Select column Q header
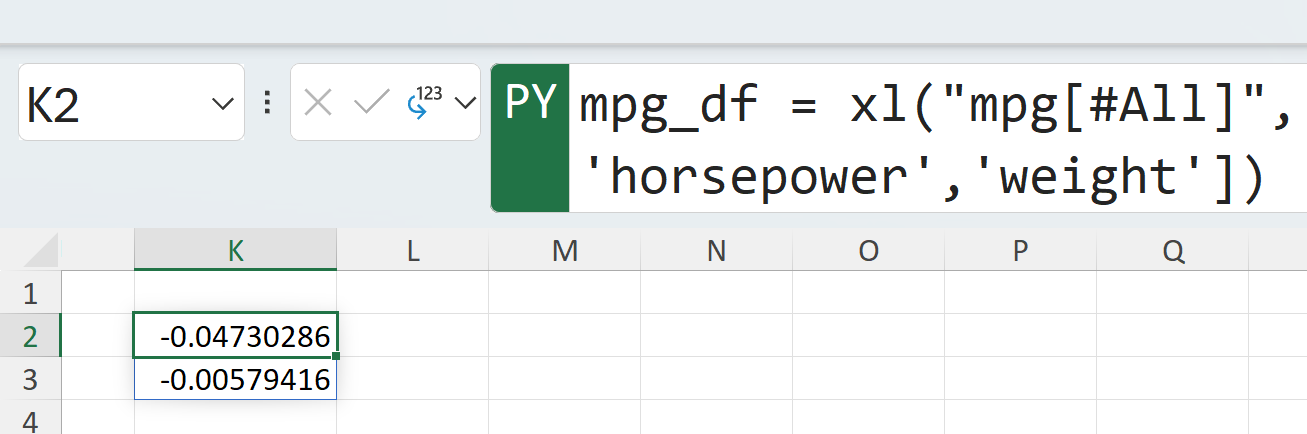The height and width of the screenshot is (434, 1307). 1172,251
